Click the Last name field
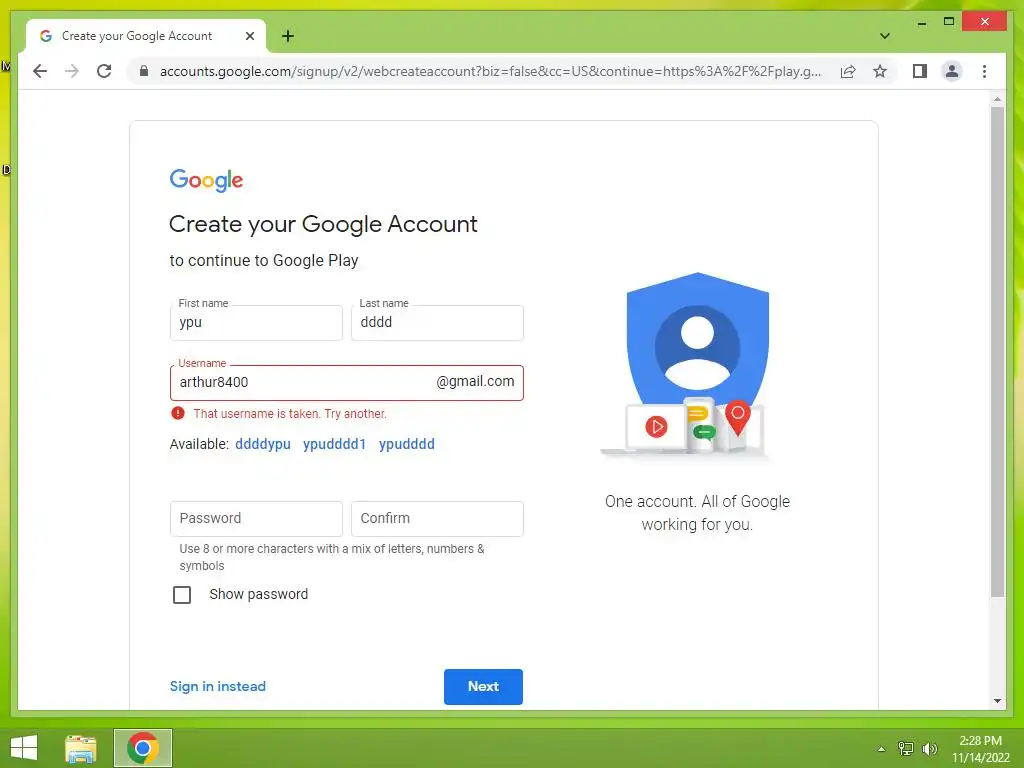 point(437,323)
